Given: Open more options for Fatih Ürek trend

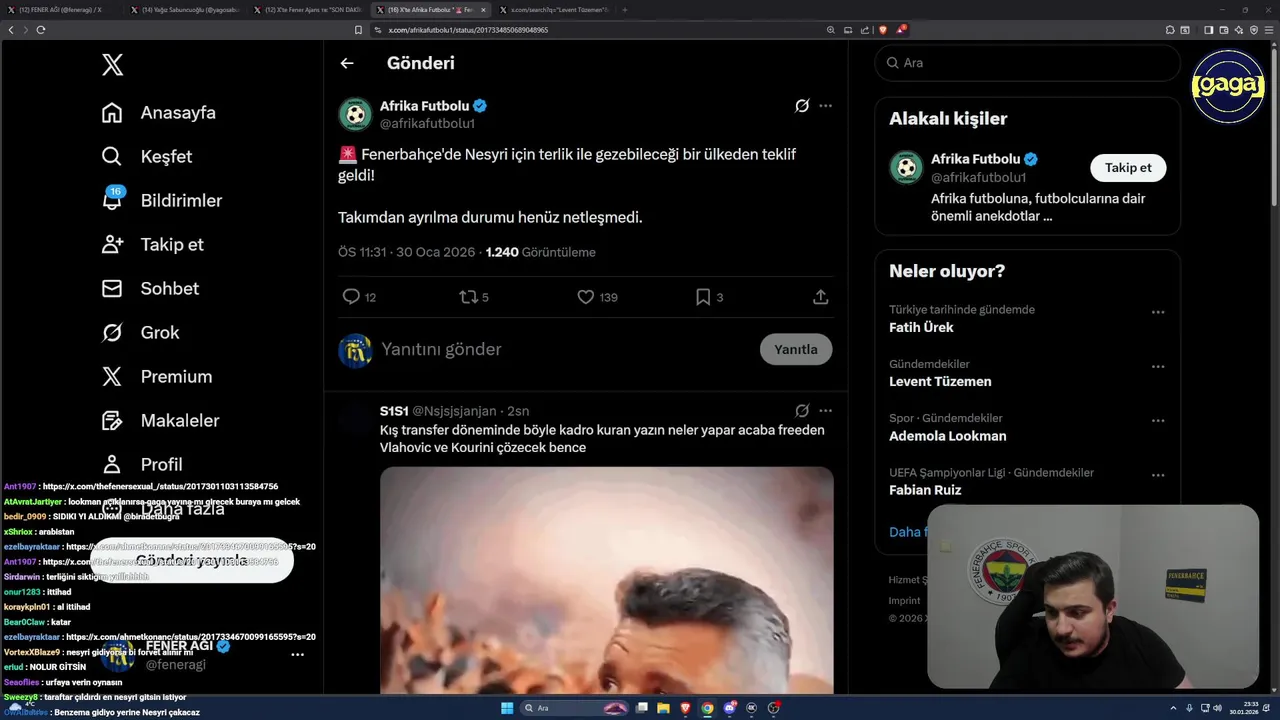Looking at the screenshot, I should pos(1158,312).
